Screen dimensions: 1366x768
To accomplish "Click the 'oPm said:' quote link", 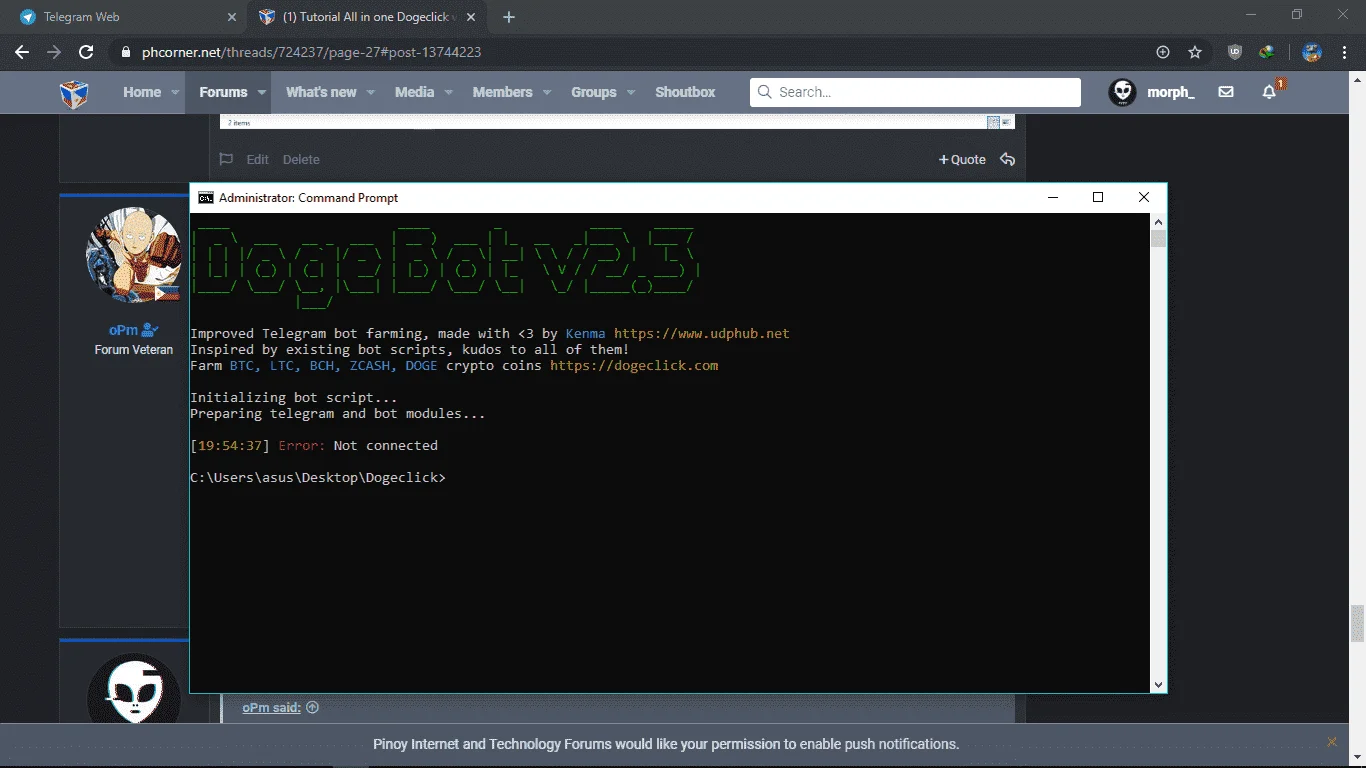I will point(271,707).
